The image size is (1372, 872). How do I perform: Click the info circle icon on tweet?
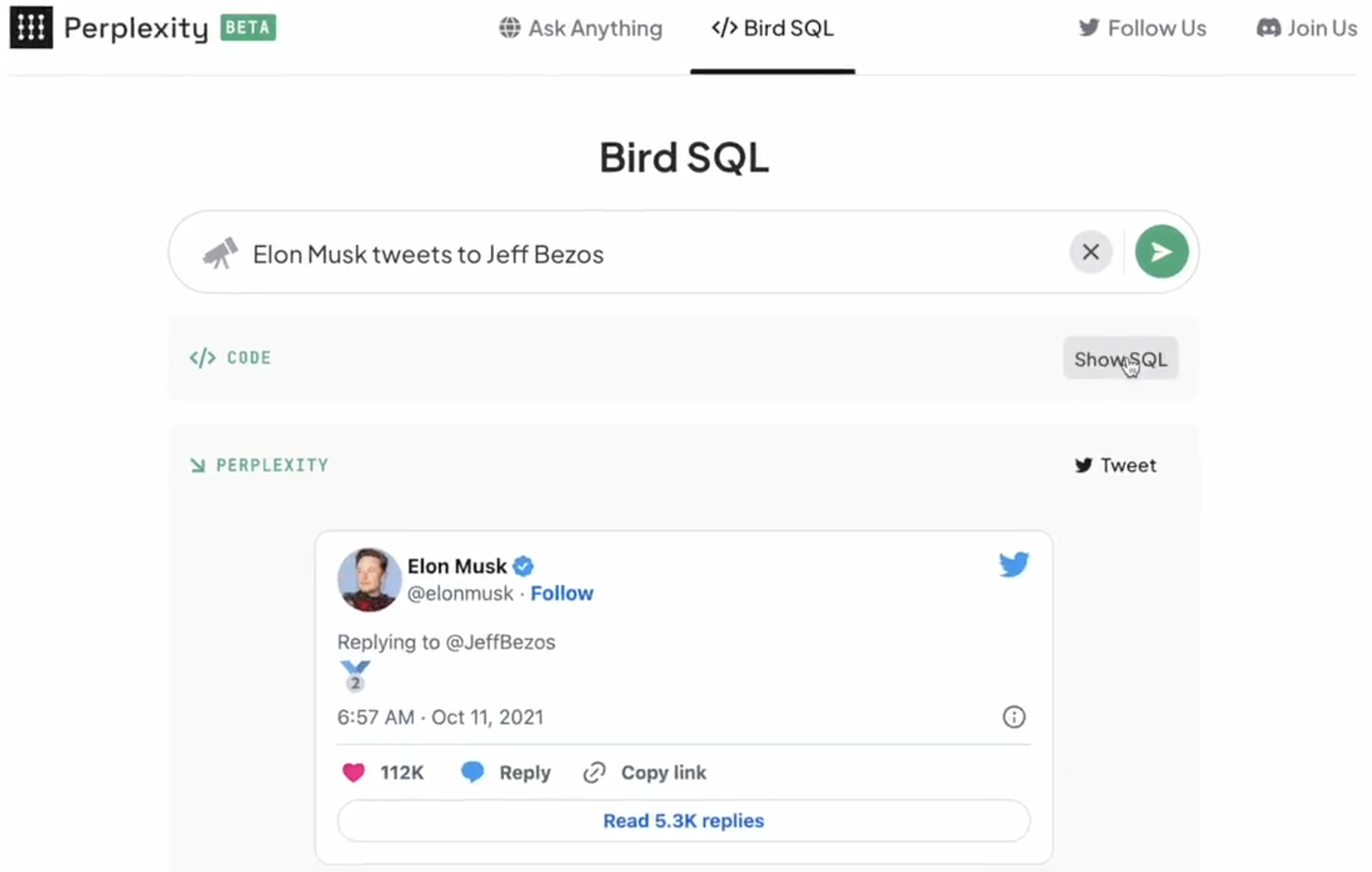(1014, 716)
